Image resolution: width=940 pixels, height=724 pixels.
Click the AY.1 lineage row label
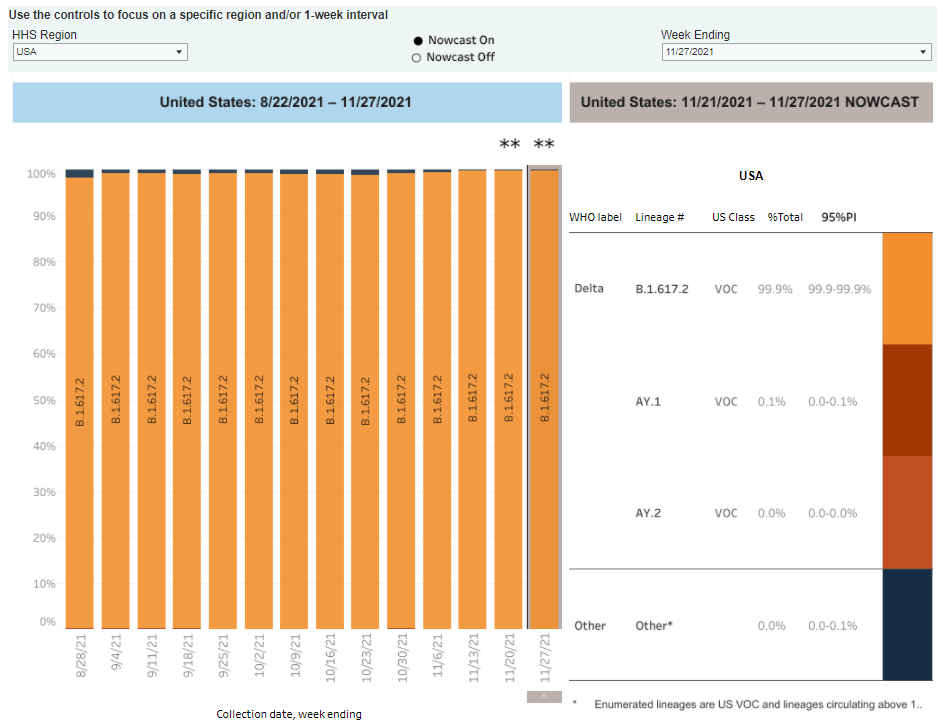pyautogui.click(x=648, y=401)
